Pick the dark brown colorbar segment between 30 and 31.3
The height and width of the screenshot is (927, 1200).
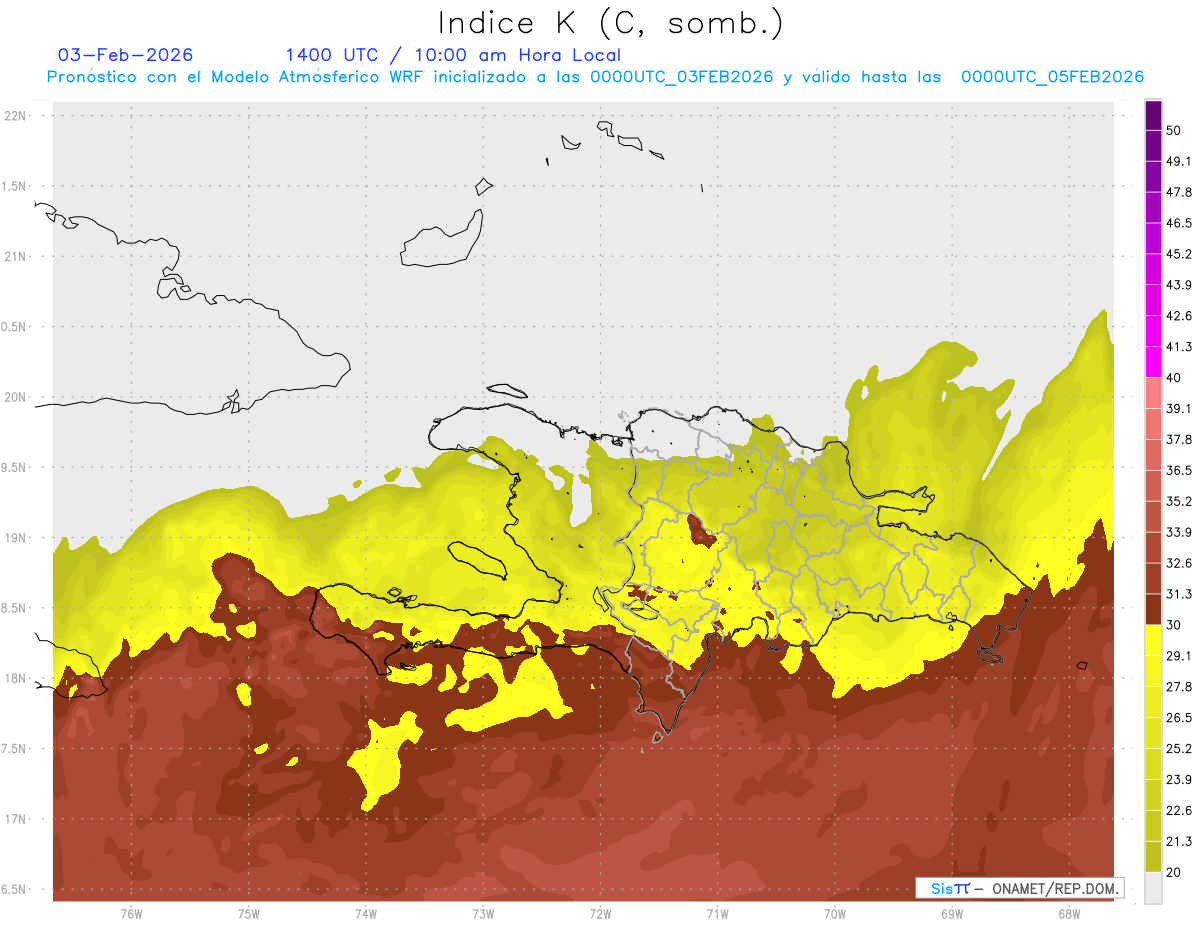tap(1154, 609)
